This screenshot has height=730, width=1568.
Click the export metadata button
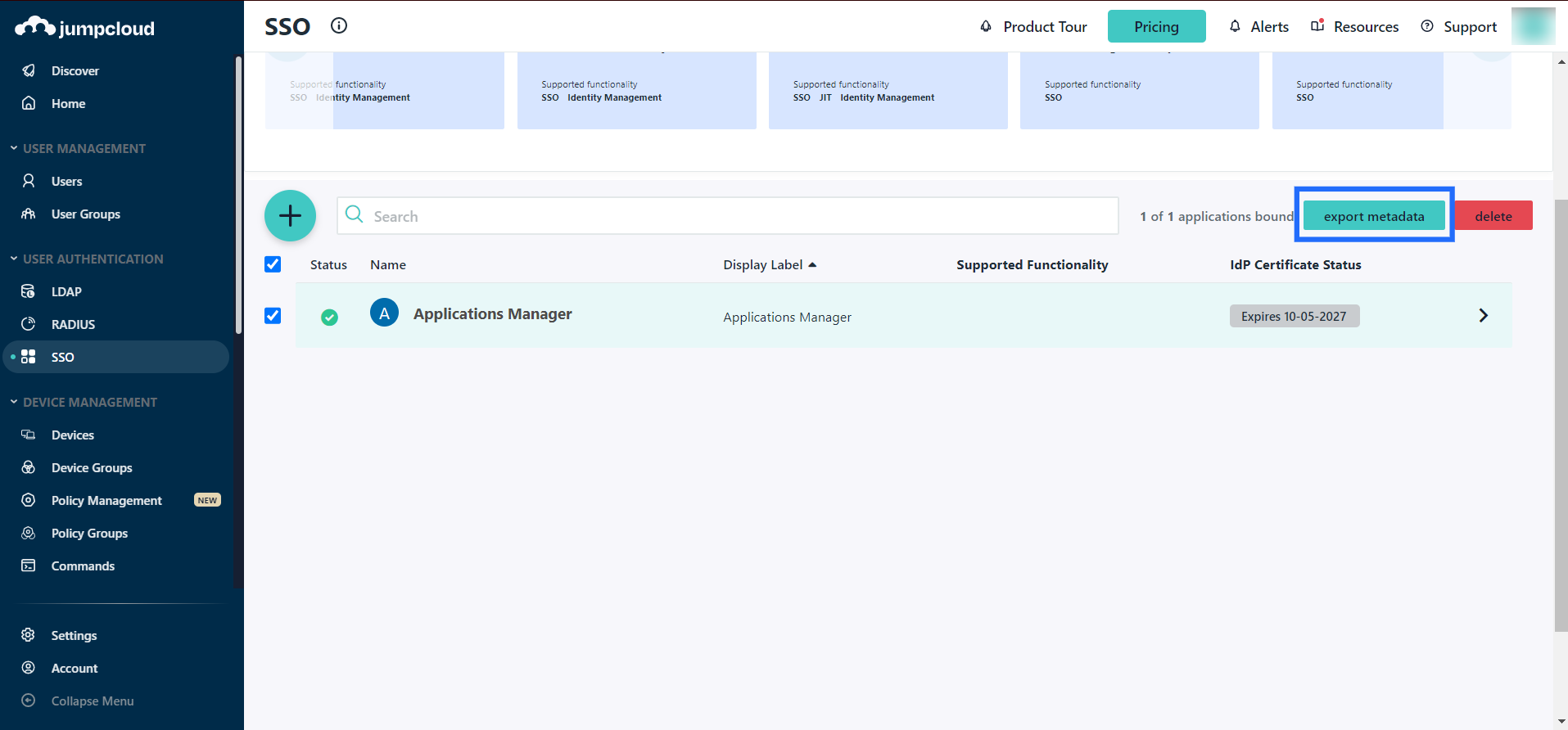1373,216
